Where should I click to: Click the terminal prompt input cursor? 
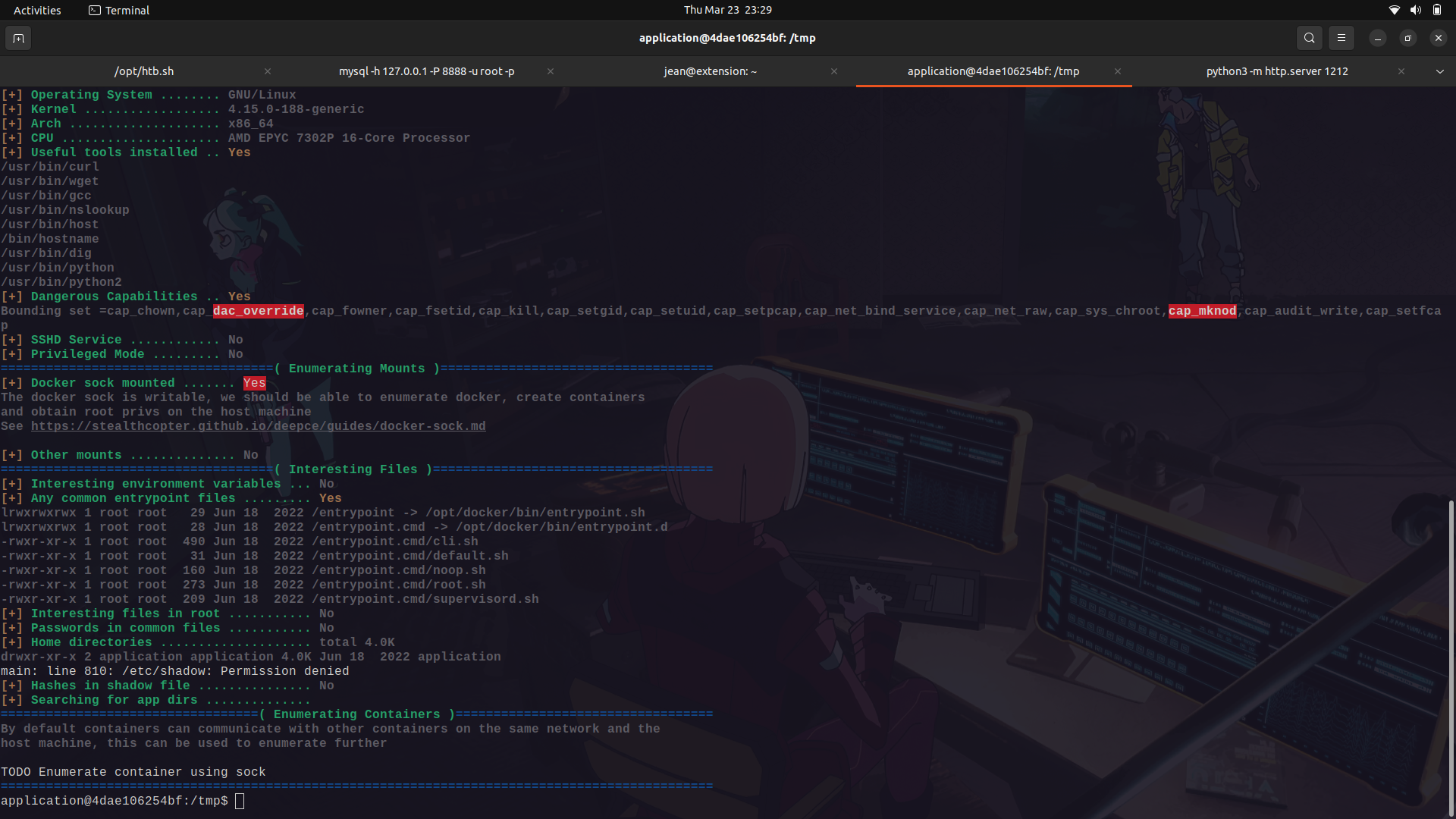point(240,800)
